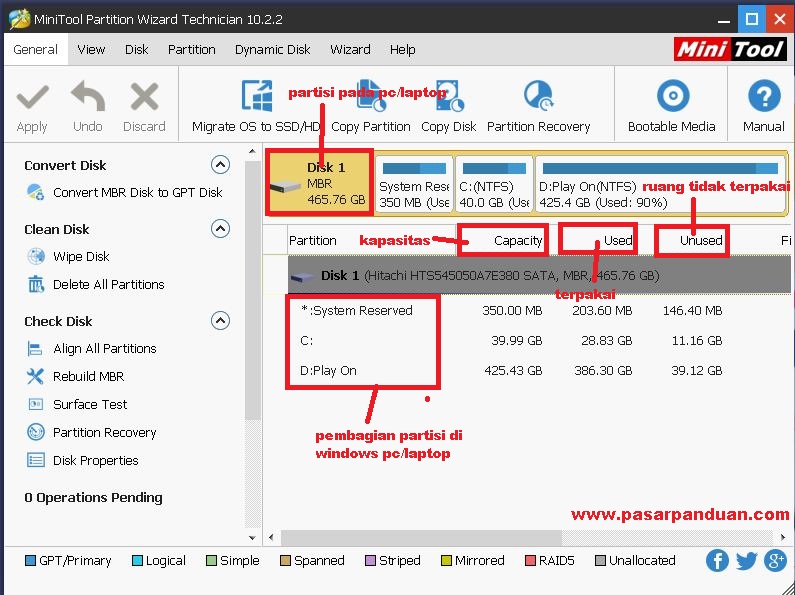Image resolution: width=795 pixels, height=595 pixels.
Task: Select C:(NTFS) block in disk map
Action: (494, 184)
